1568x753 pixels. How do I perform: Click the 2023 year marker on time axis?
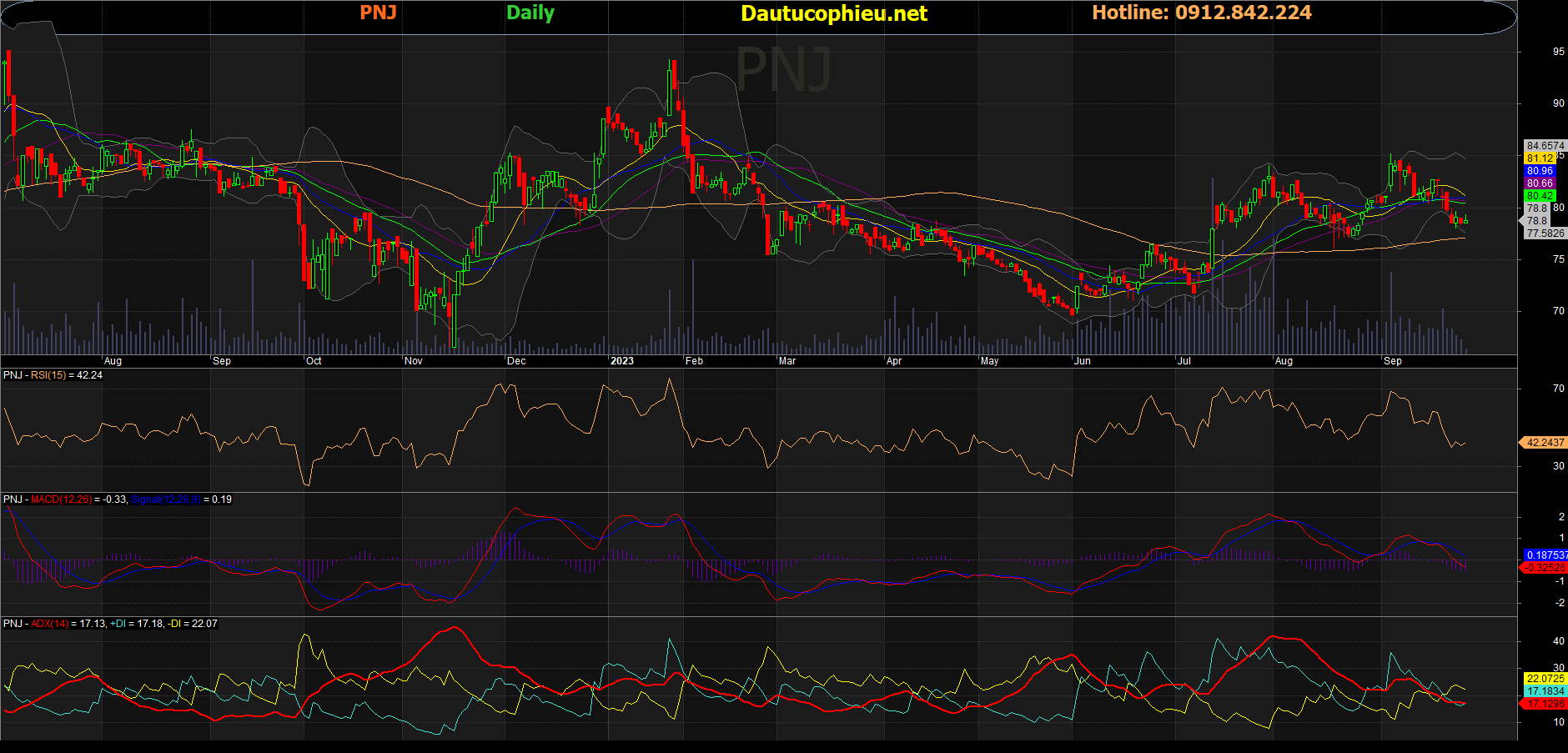coord(621,361)
